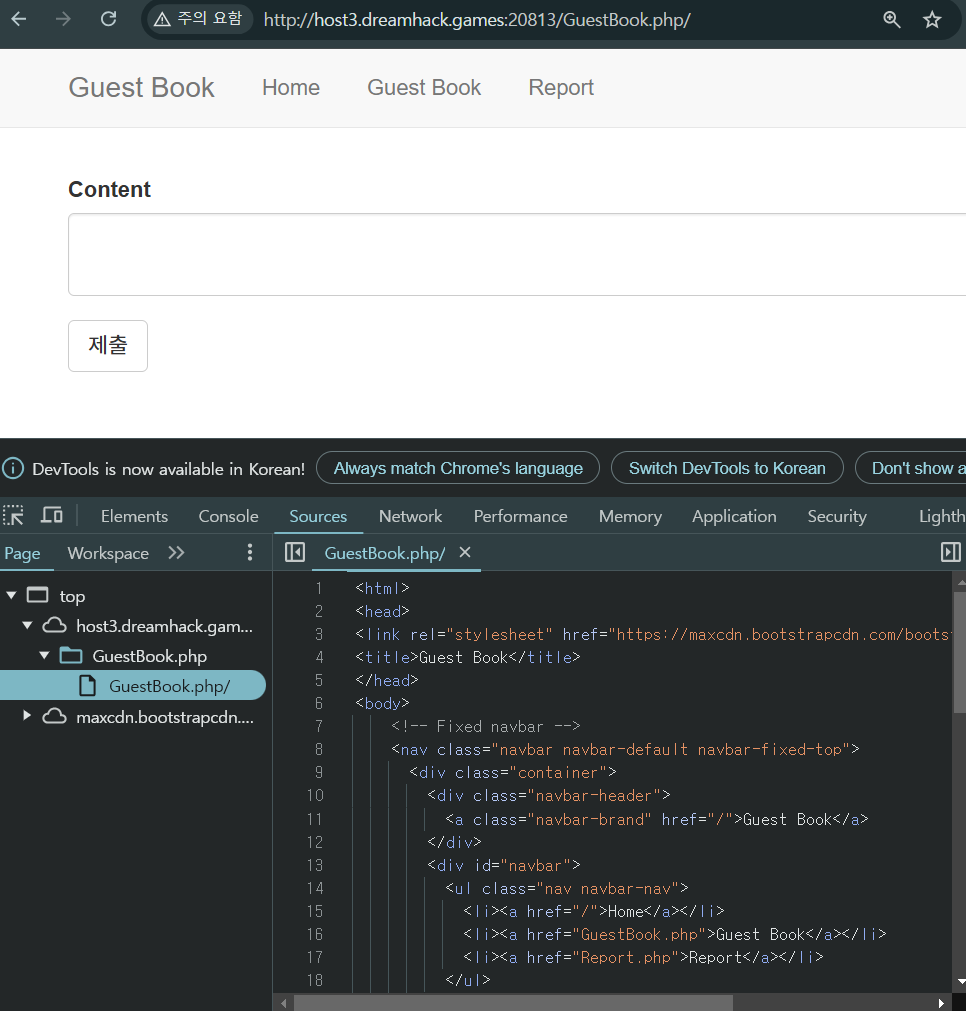Switch to the Console tab

[228, 516]
